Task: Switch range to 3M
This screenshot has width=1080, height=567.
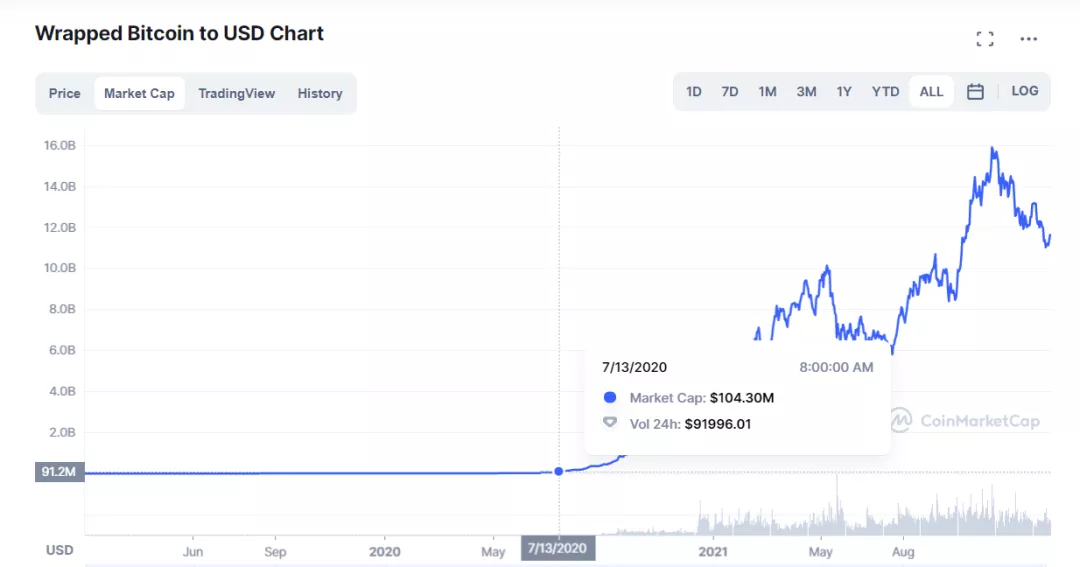Action: click(x=806, y=92)
